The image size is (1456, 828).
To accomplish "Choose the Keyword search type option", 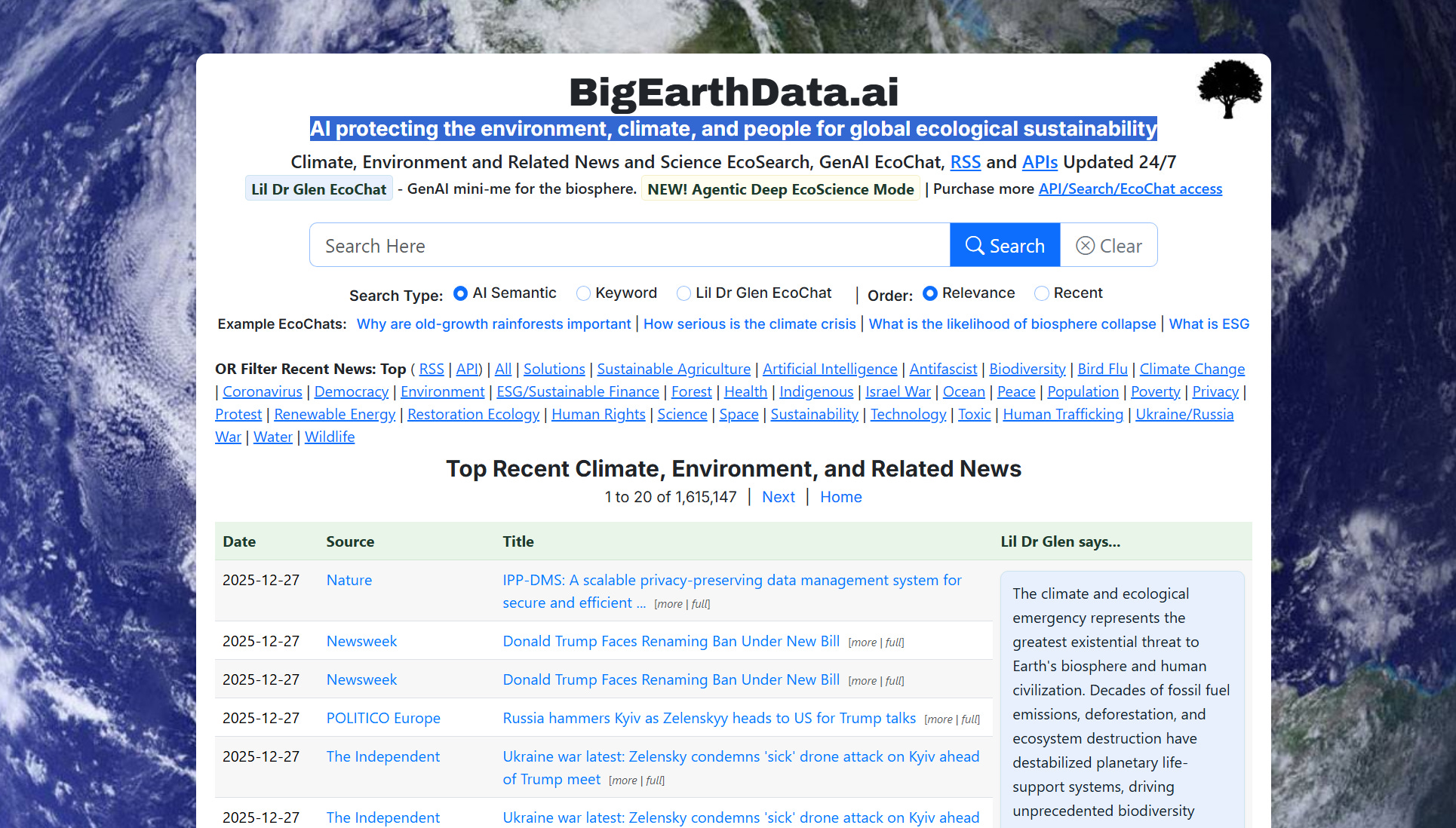I will pos(583,293).
